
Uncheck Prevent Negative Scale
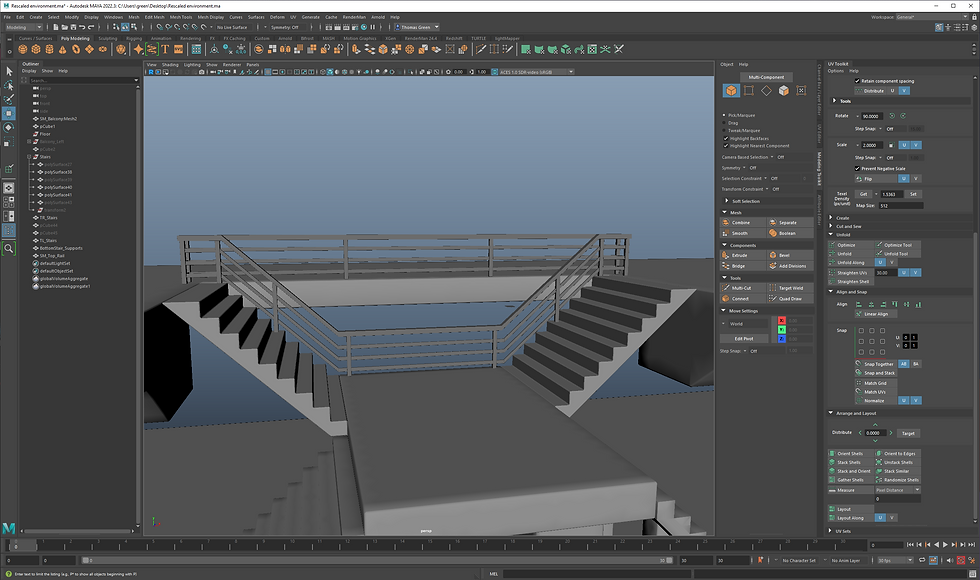click(x=857, y=168)
